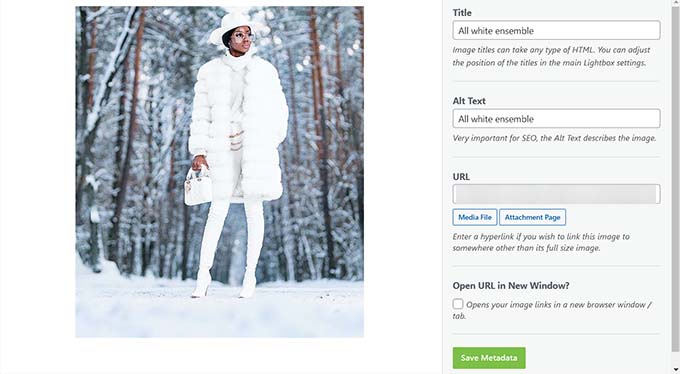Click the scrollbar down arrow
Image resolution: width=680 pixels, height=374 pixels.
coord(676,370)
